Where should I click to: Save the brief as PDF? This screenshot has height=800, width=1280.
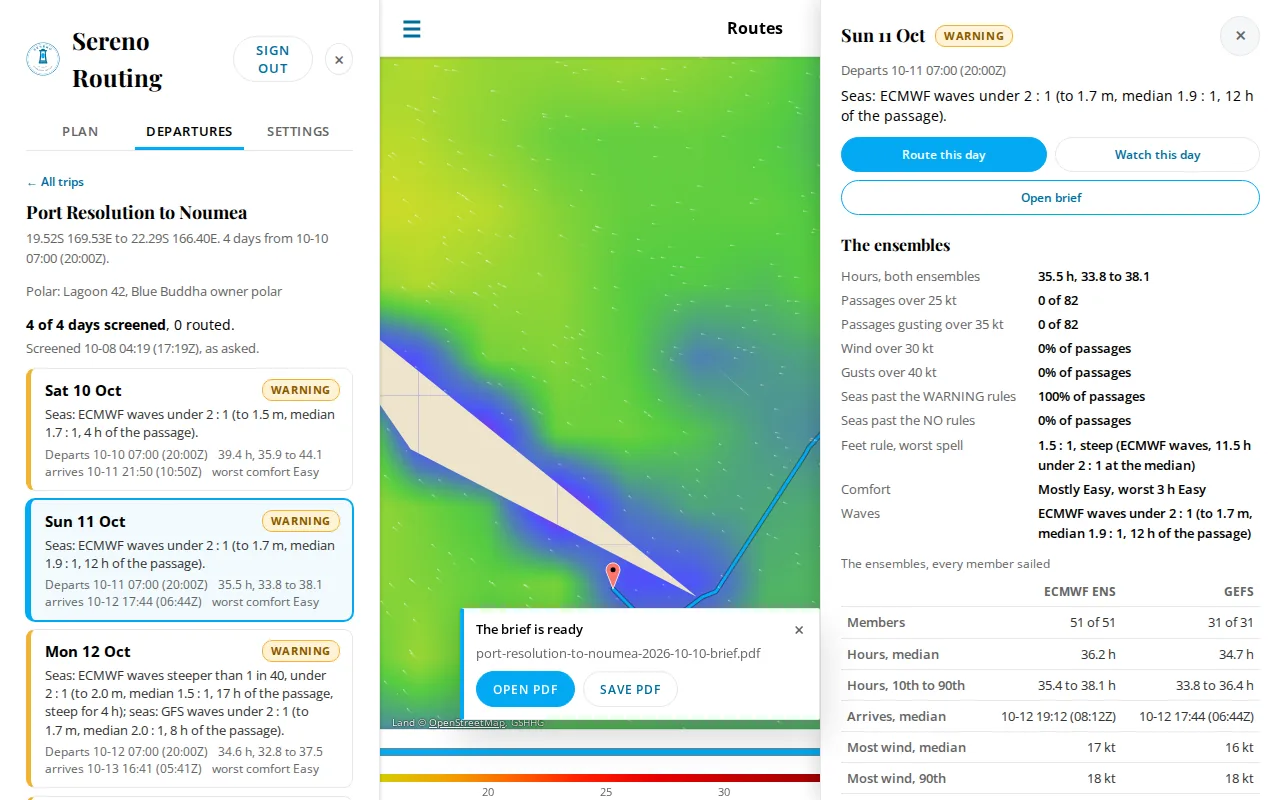click(630, 690)
